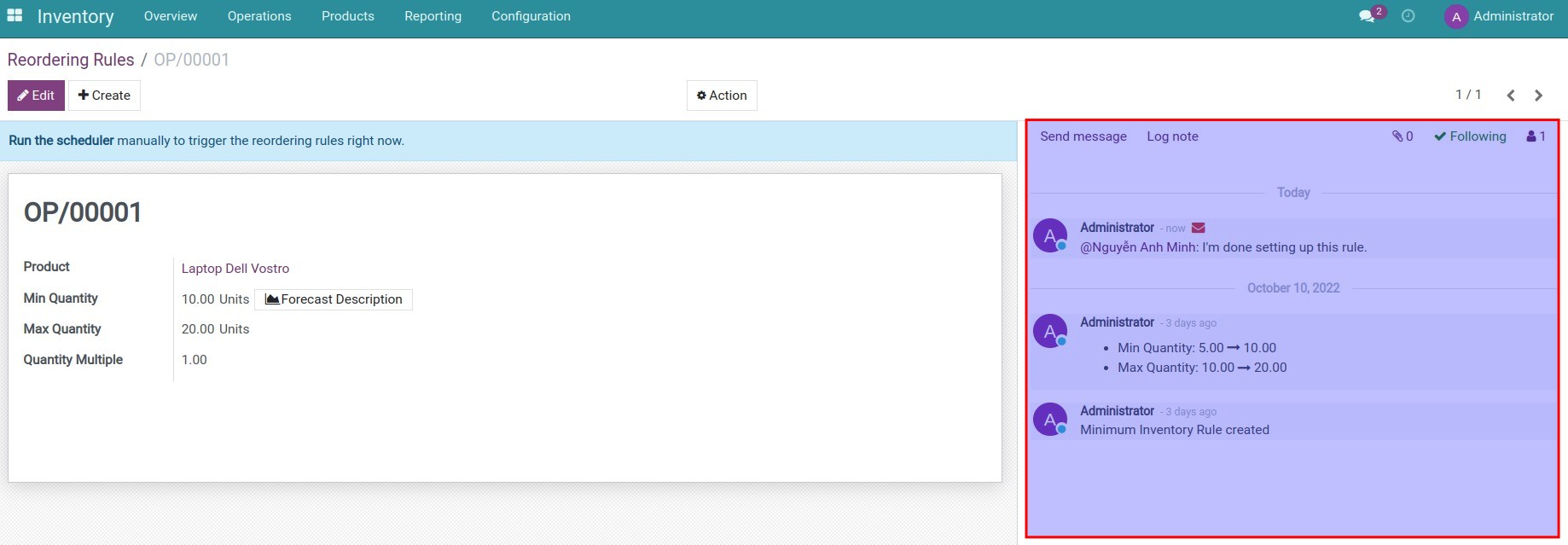Expand the Configuration menu
Viewport: 1568px width, 545px height.
pos(531,16)
